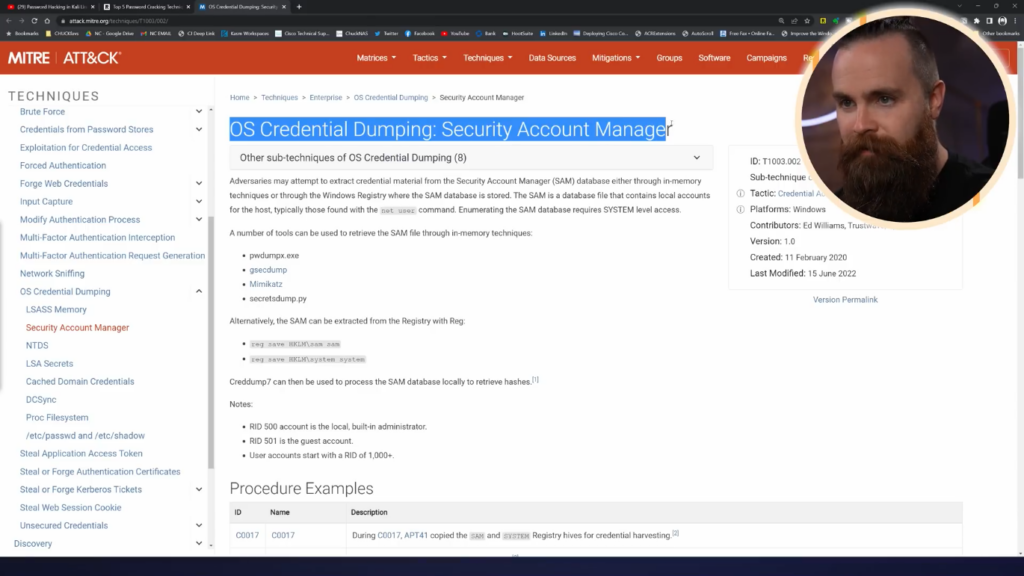Open Campaigns in the nav bar
Screen dimensions: 1024x576
coord(767,58)
